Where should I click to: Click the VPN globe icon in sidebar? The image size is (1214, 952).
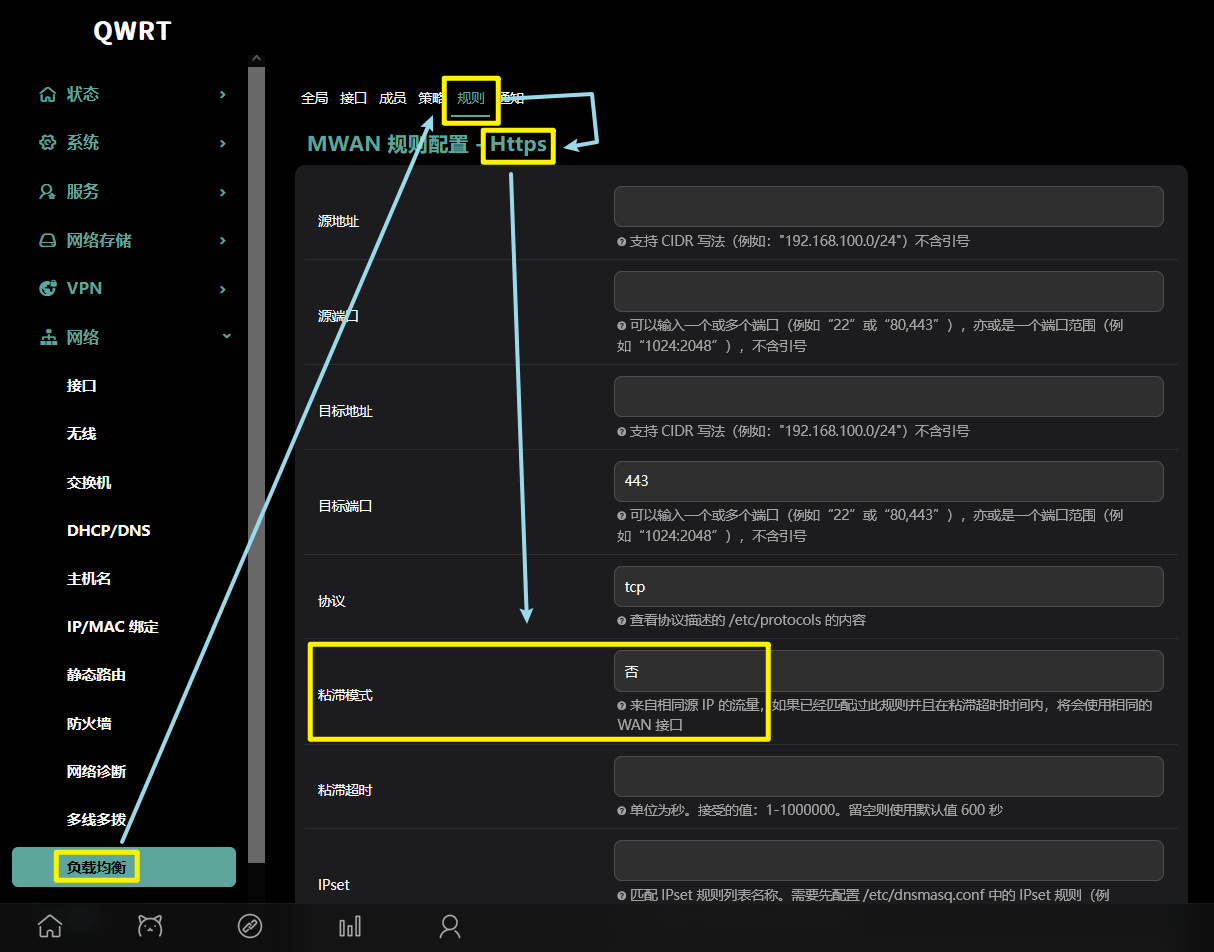coord(47,288)
